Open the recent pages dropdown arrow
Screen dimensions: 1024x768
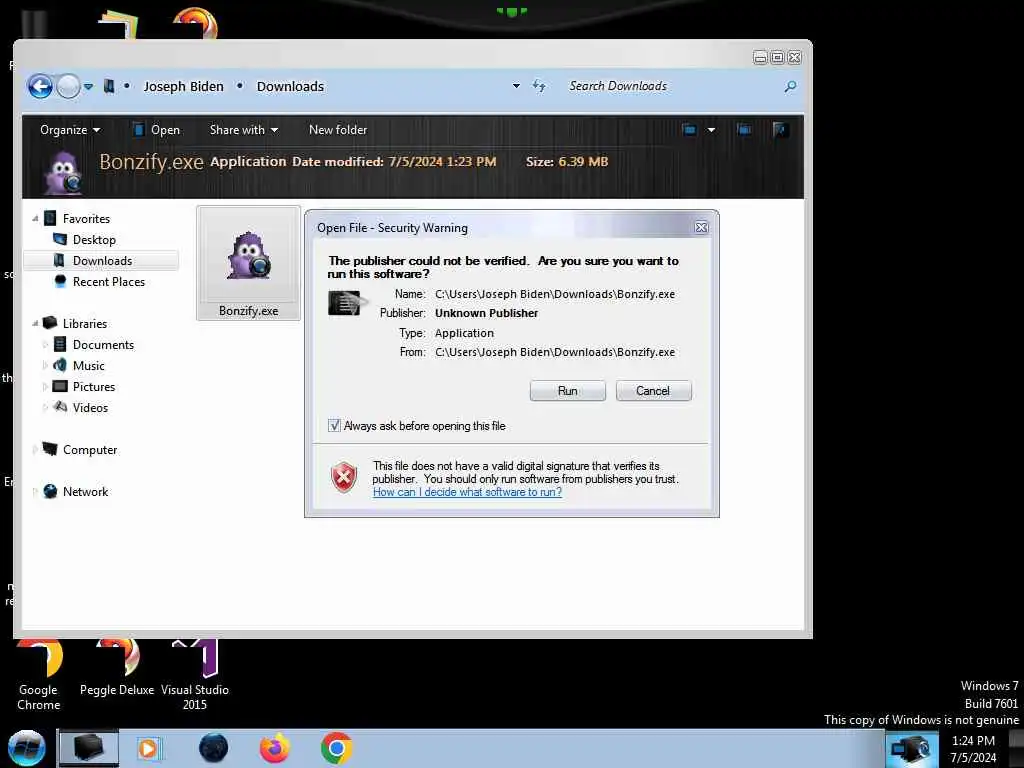coord(88,86)
